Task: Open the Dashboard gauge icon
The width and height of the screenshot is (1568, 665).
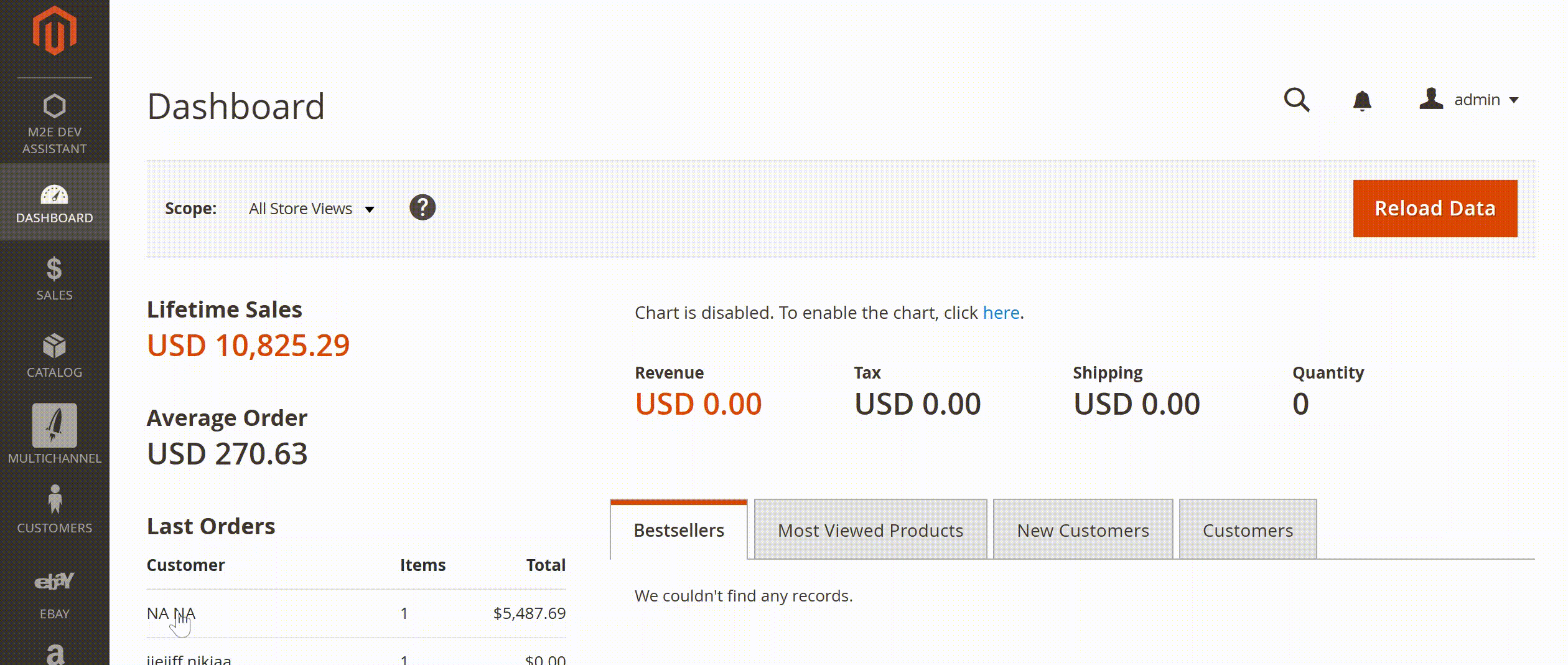Action: (55, 195)
